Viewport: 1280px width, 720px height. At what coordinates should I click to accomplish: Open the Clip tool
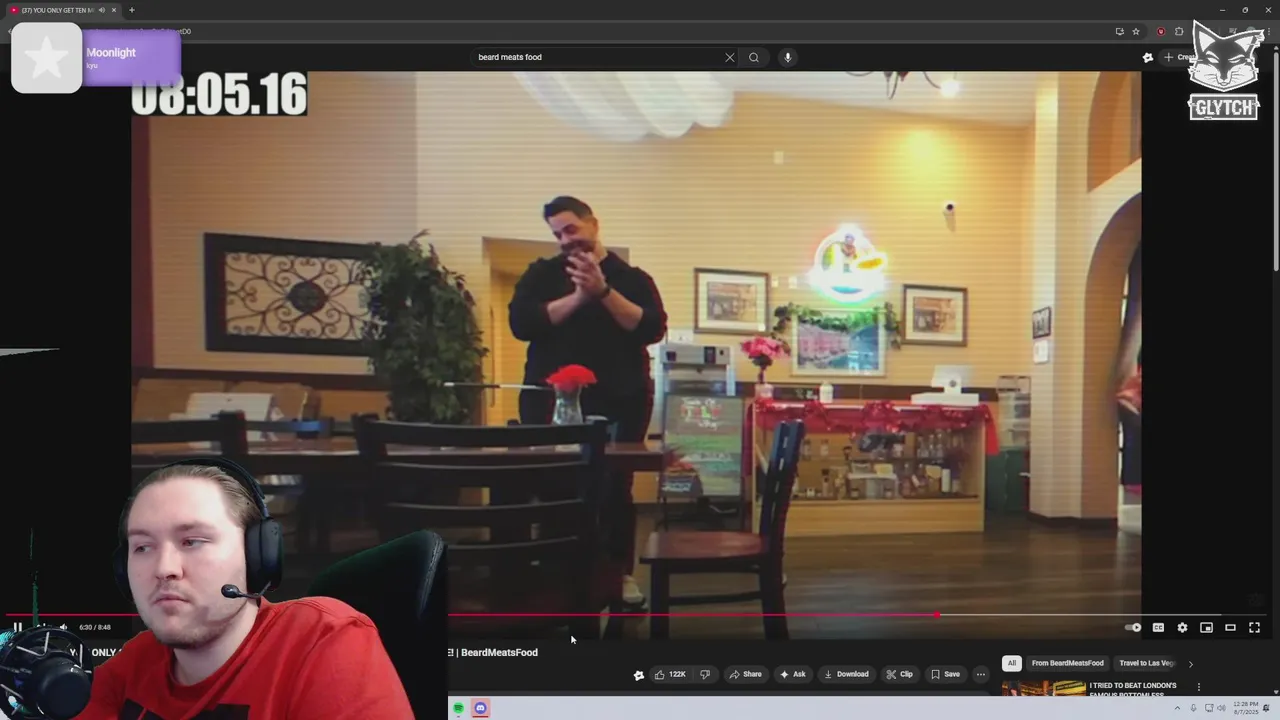point(899,674)
